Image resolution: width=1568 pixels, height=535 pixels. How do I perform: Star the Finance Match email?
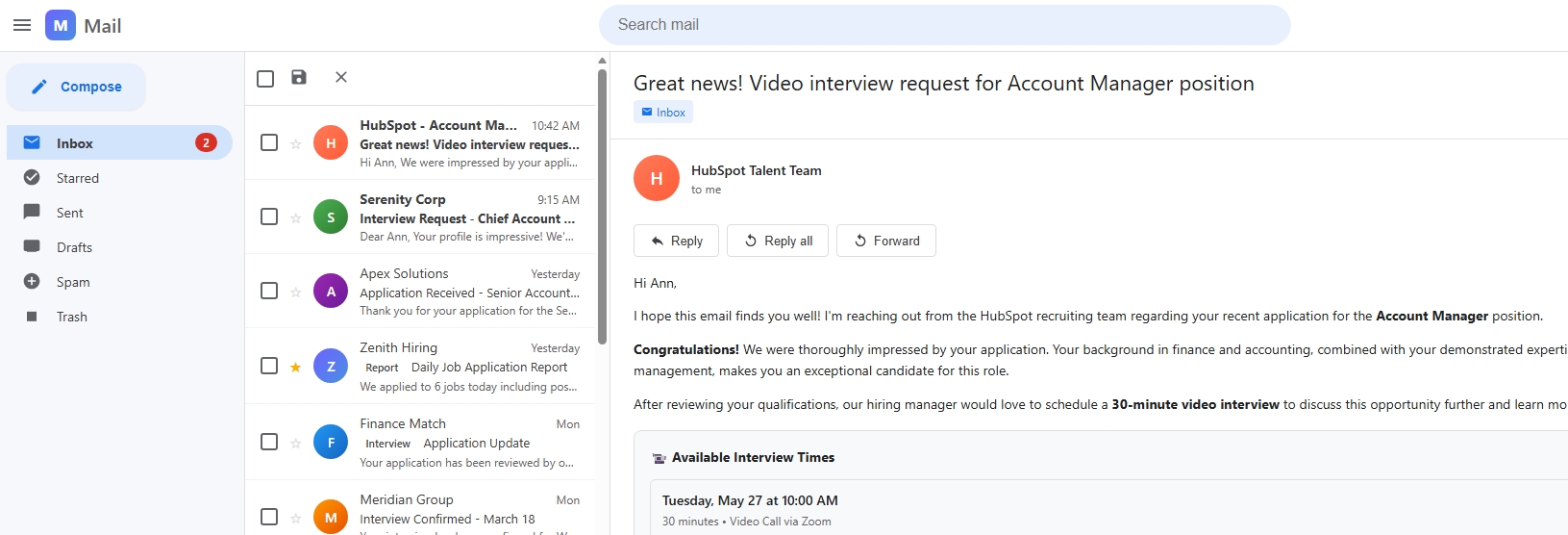(296, 443)
